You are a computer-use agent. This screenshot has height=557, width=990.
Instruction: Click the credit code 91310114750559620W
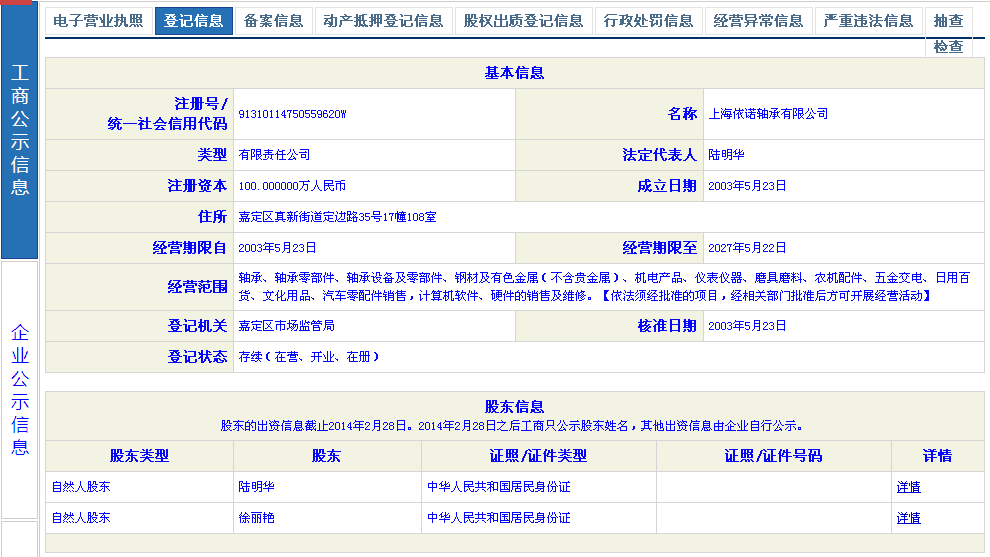point(292,114)
